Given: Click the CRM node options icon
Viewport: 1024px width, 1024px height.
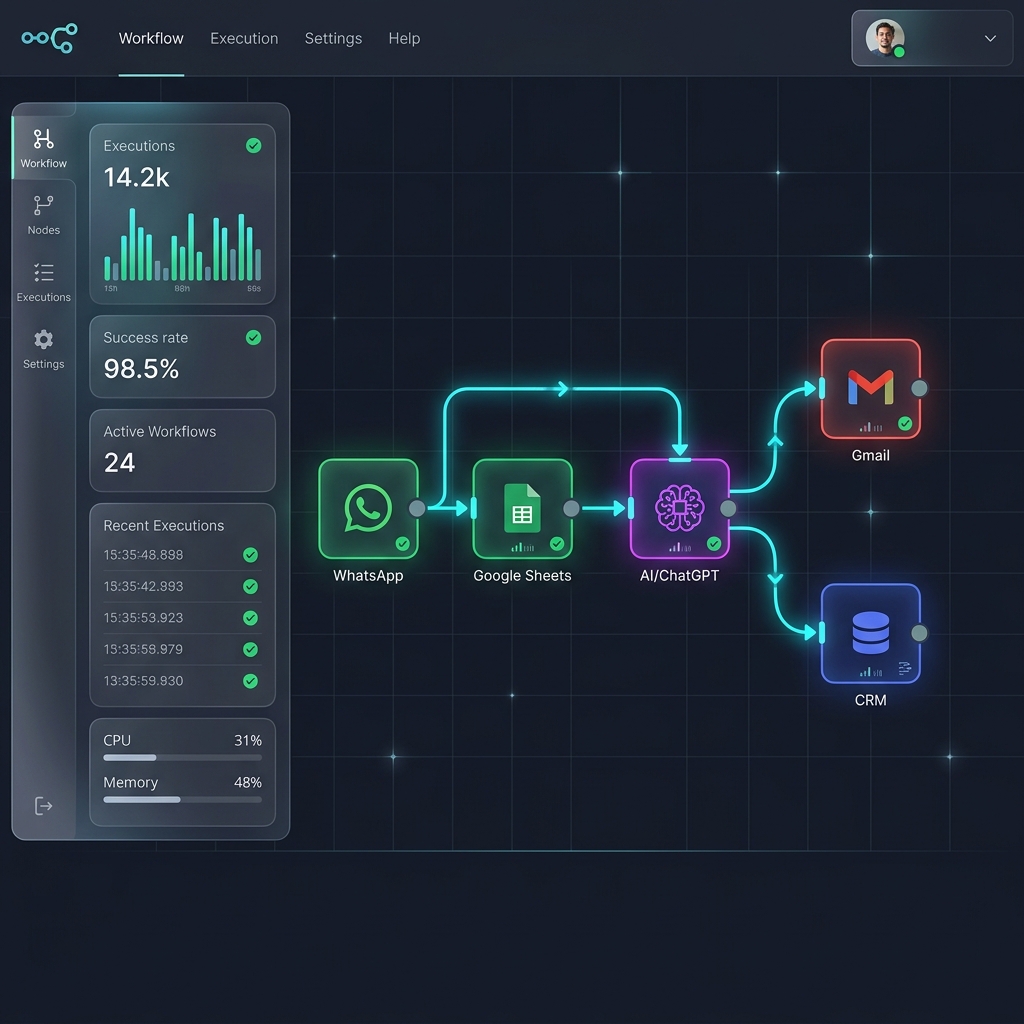Looking at the screenshot, I should [x=904, y=668].
